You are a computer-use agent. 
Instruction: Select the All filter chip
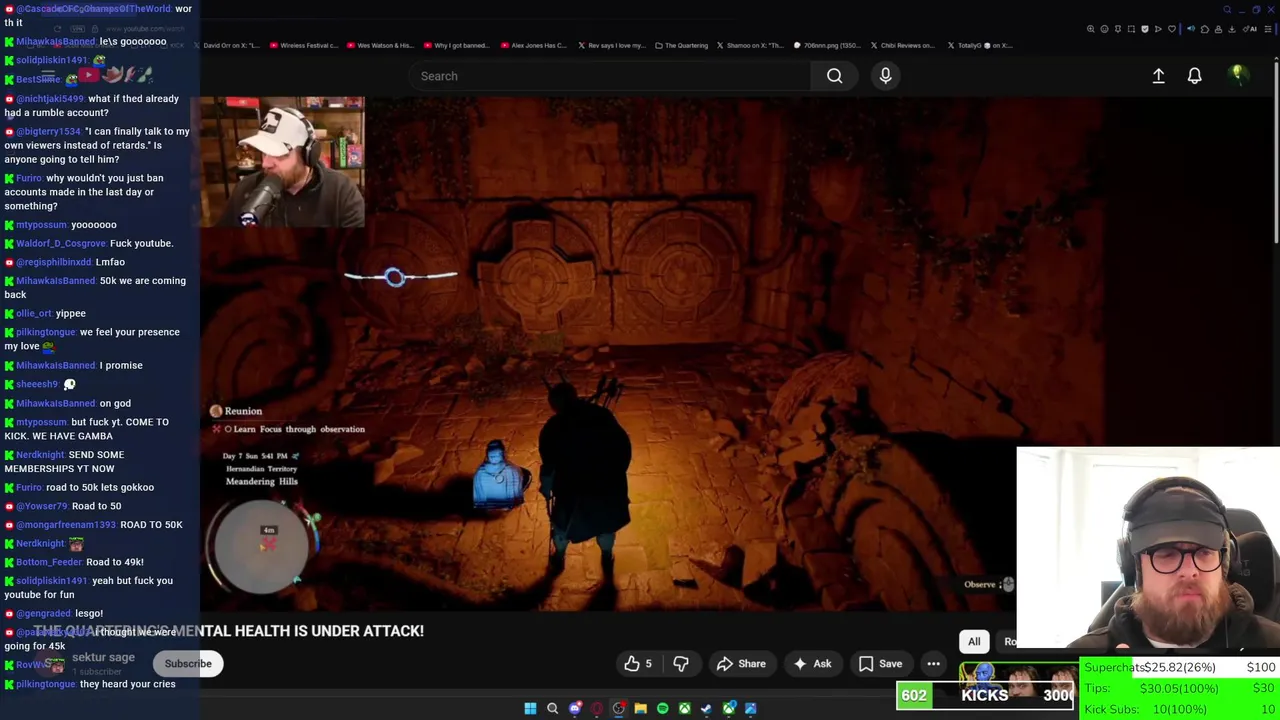974,642
